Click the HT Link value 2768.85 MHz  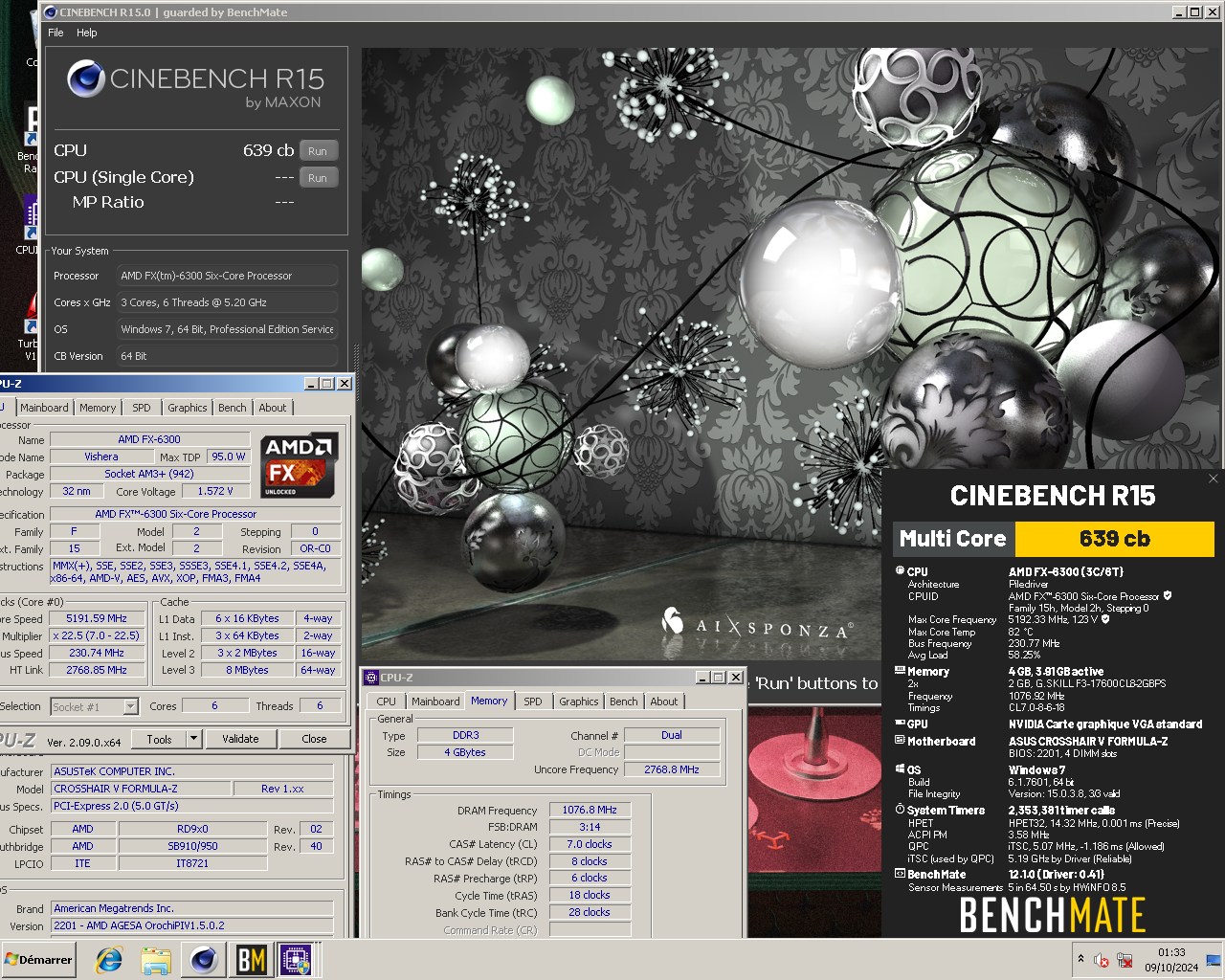[x=97, y=670]
